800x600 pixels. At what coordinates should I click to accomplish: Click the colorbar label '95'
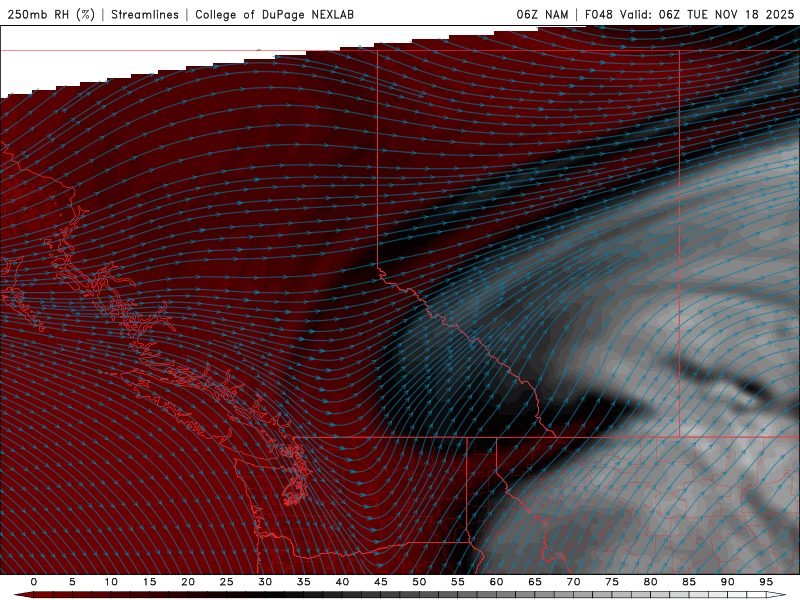coord(766,582)
